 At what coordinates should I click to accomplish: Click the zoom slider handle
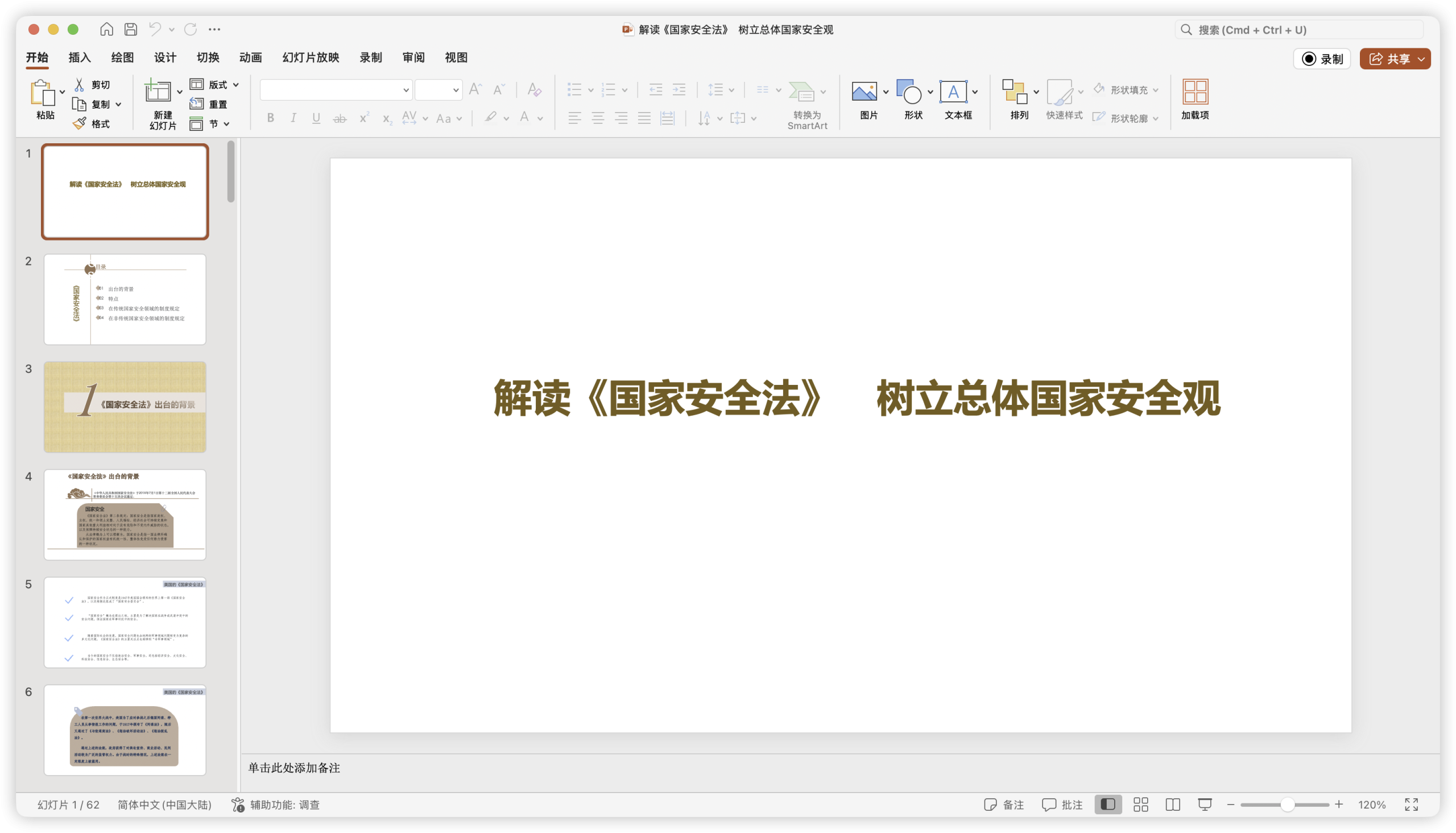[1287, 805]
